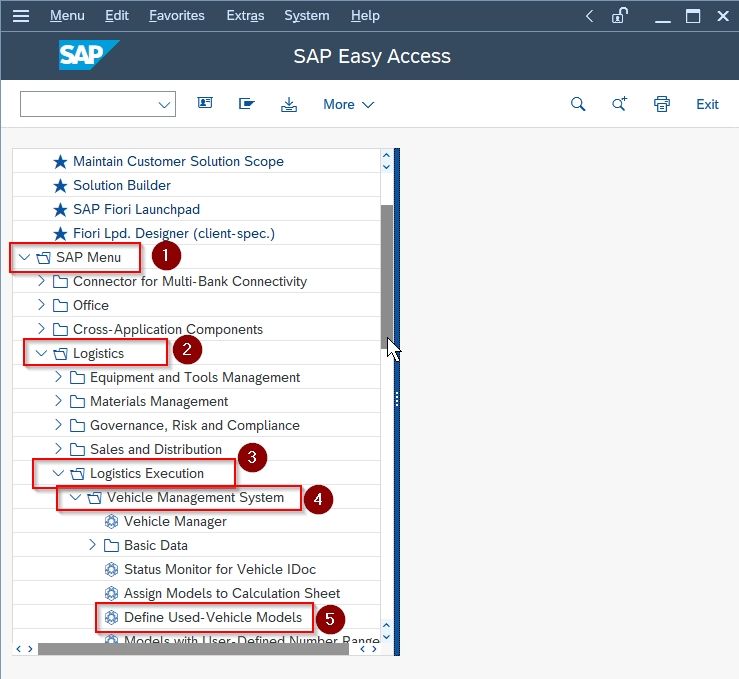The width and height of the screenshot is (739, 679).
Task: Click the Find magnifier icon
Action: 578,104
